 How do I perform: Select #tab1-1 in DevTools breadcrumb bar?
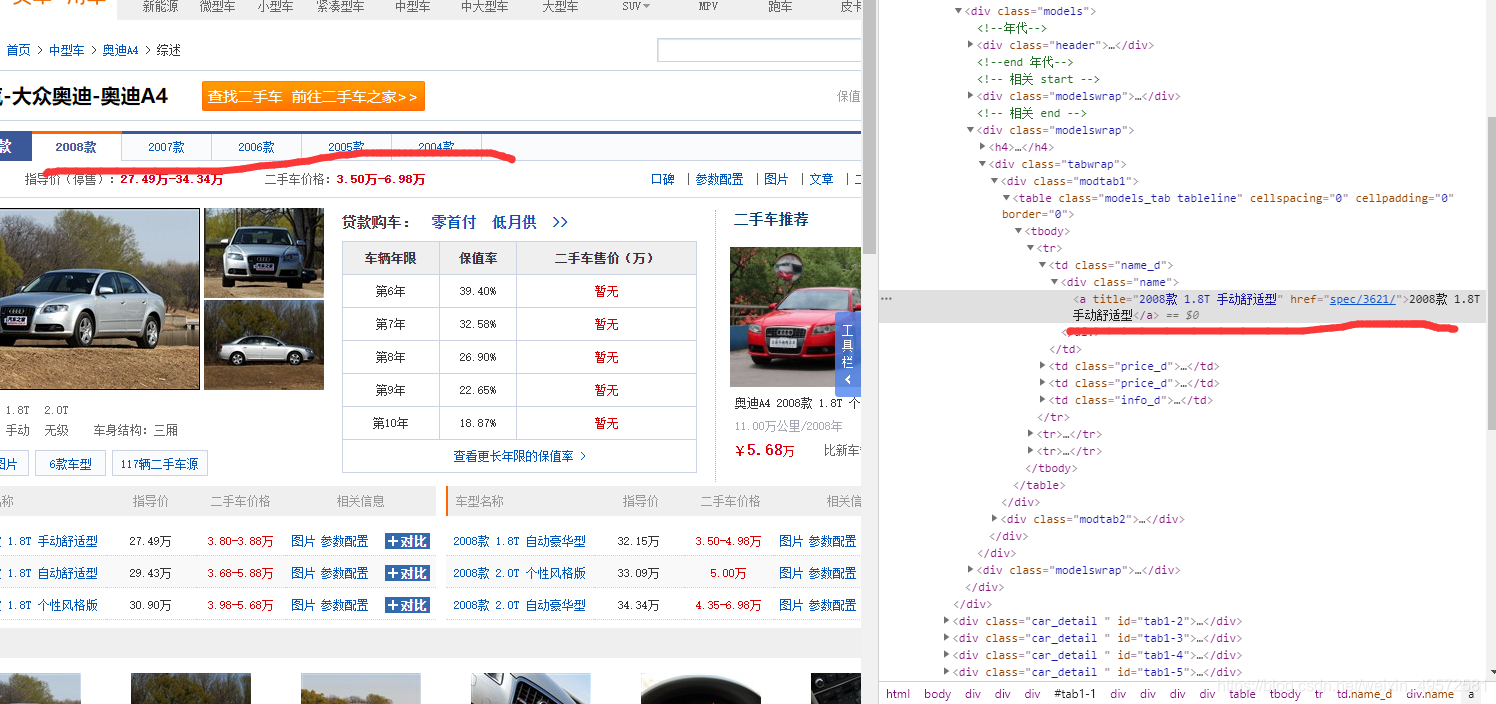pos(1075,694)
